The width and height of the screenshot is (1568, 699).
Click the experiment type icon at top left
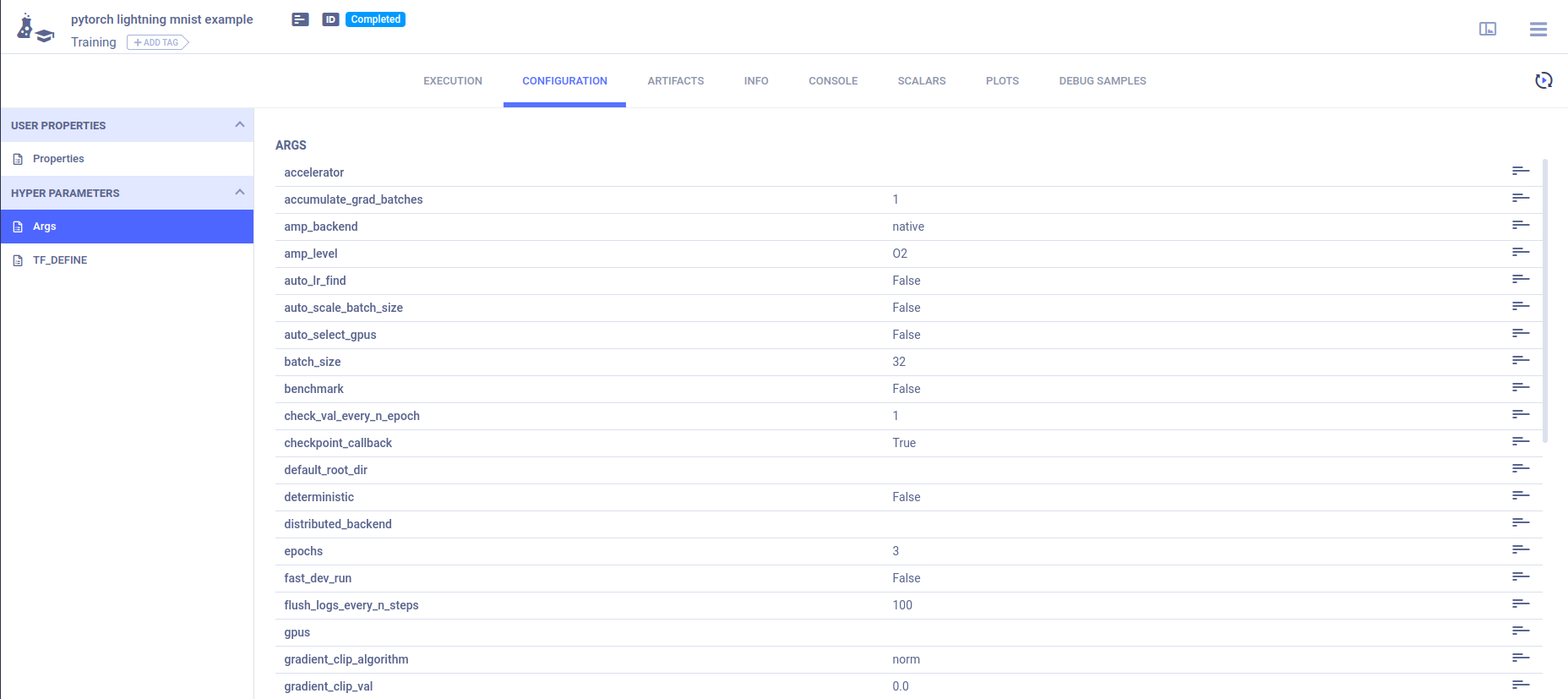(x=35, y=29)
